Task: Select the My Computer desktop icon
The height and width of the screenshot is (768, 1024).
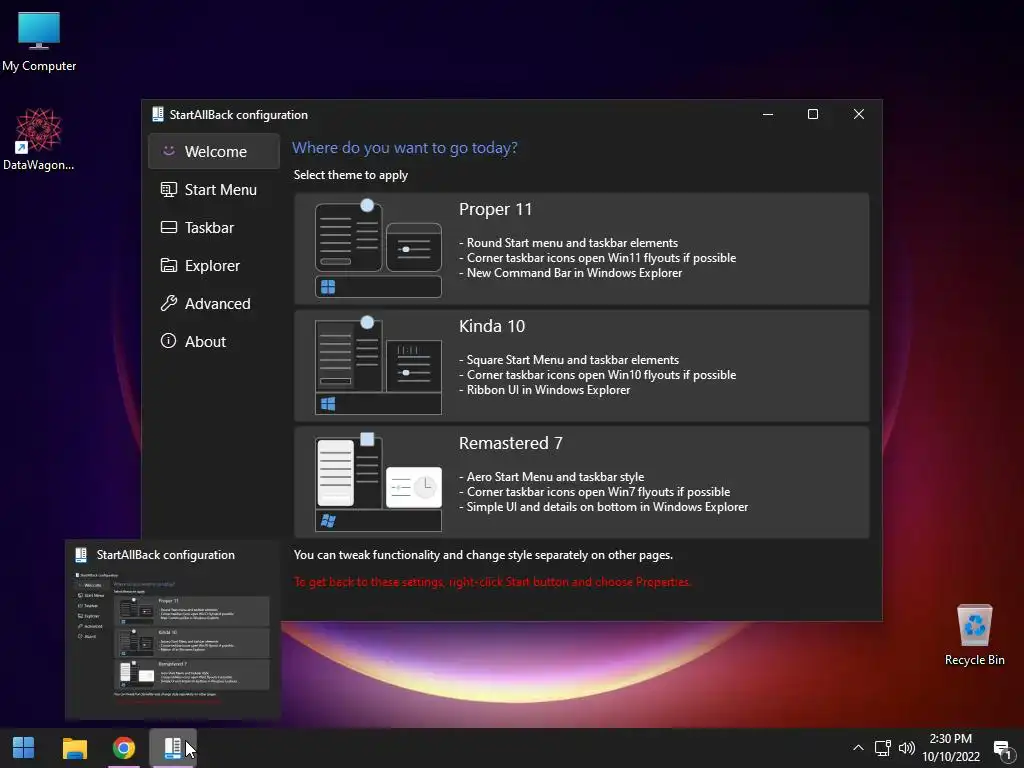Action: pyautogui.click(x=39, y=41)
